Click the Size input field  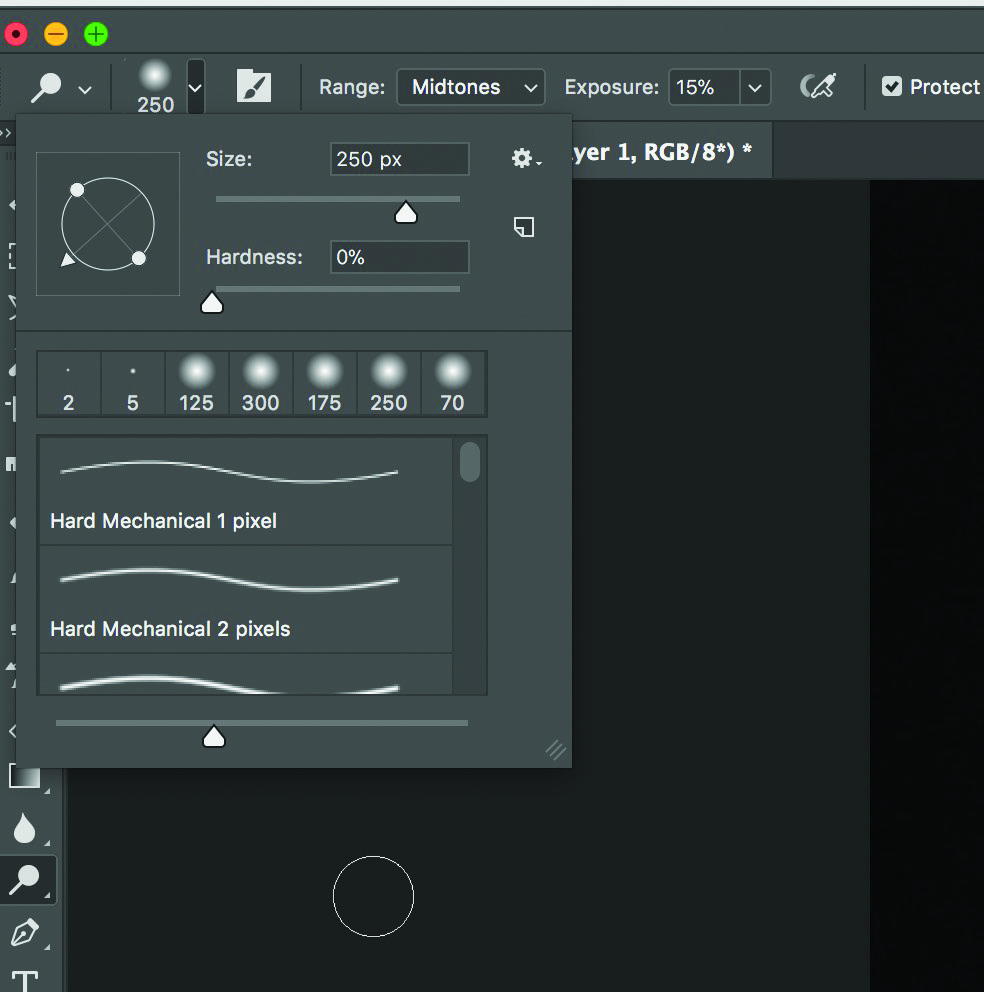pyautogui.click(x=399, y=159)
